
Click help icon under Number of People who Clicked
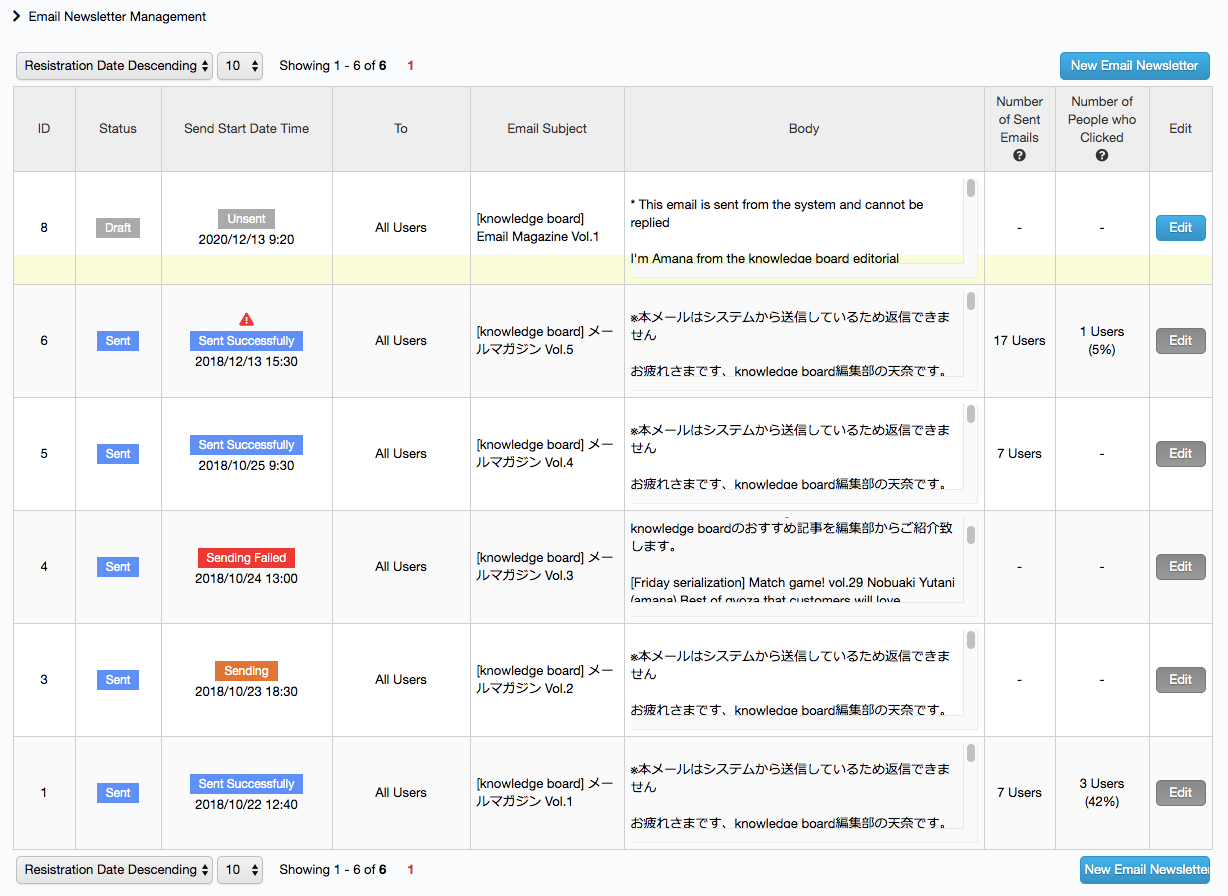point(1101,156)
